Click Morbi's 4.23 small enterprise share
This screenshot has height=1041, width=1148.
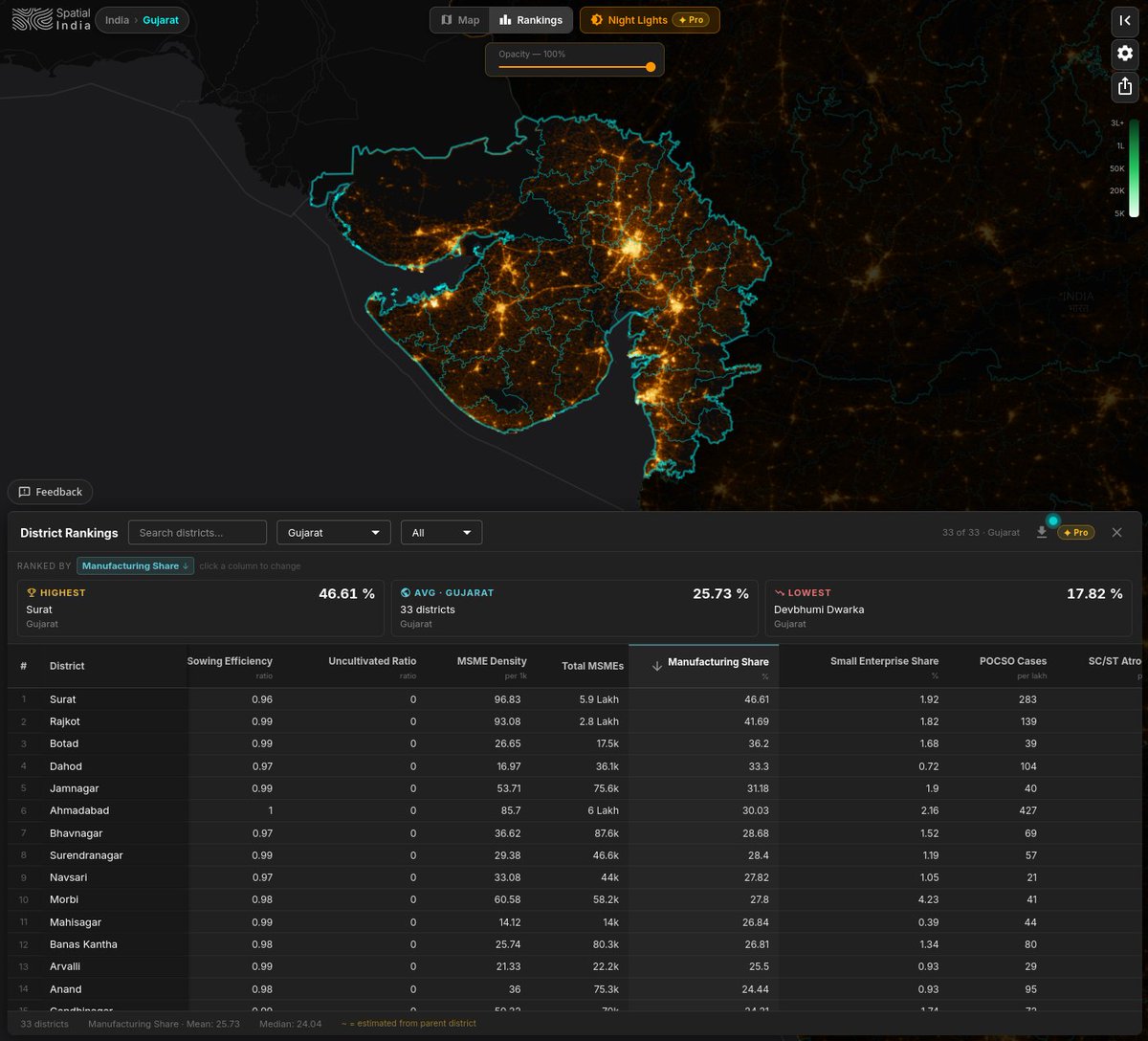(x=927, y=899)
